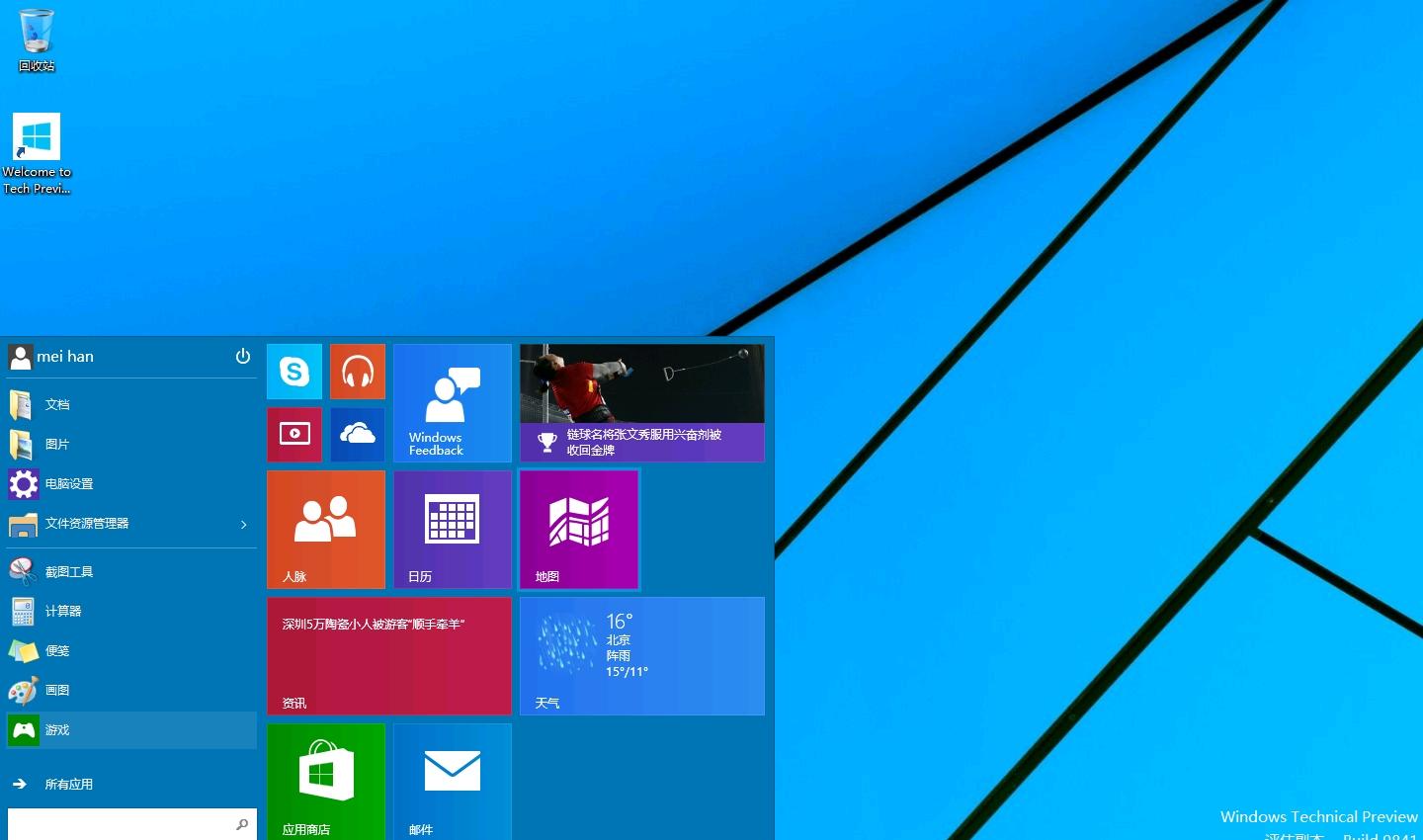Image resolution: width=1423 pixels, height=840 pixels.
Task: Click the search magnifier icon
Action: coord(242,824)
